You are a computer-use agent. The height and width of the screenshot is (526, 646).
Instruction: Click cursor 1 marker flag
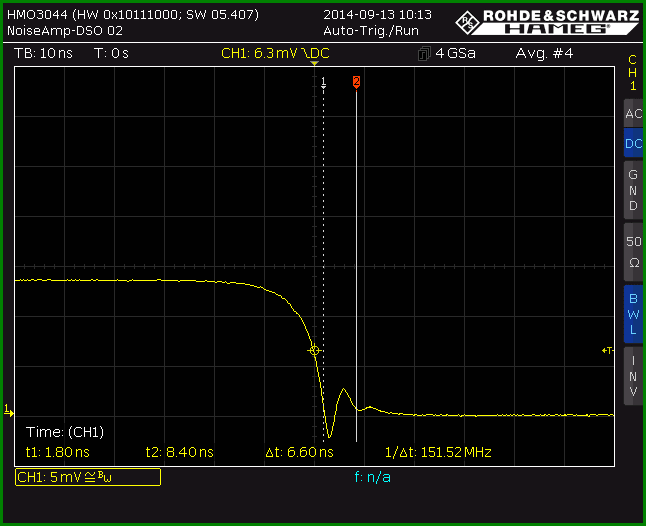[323, 82]
